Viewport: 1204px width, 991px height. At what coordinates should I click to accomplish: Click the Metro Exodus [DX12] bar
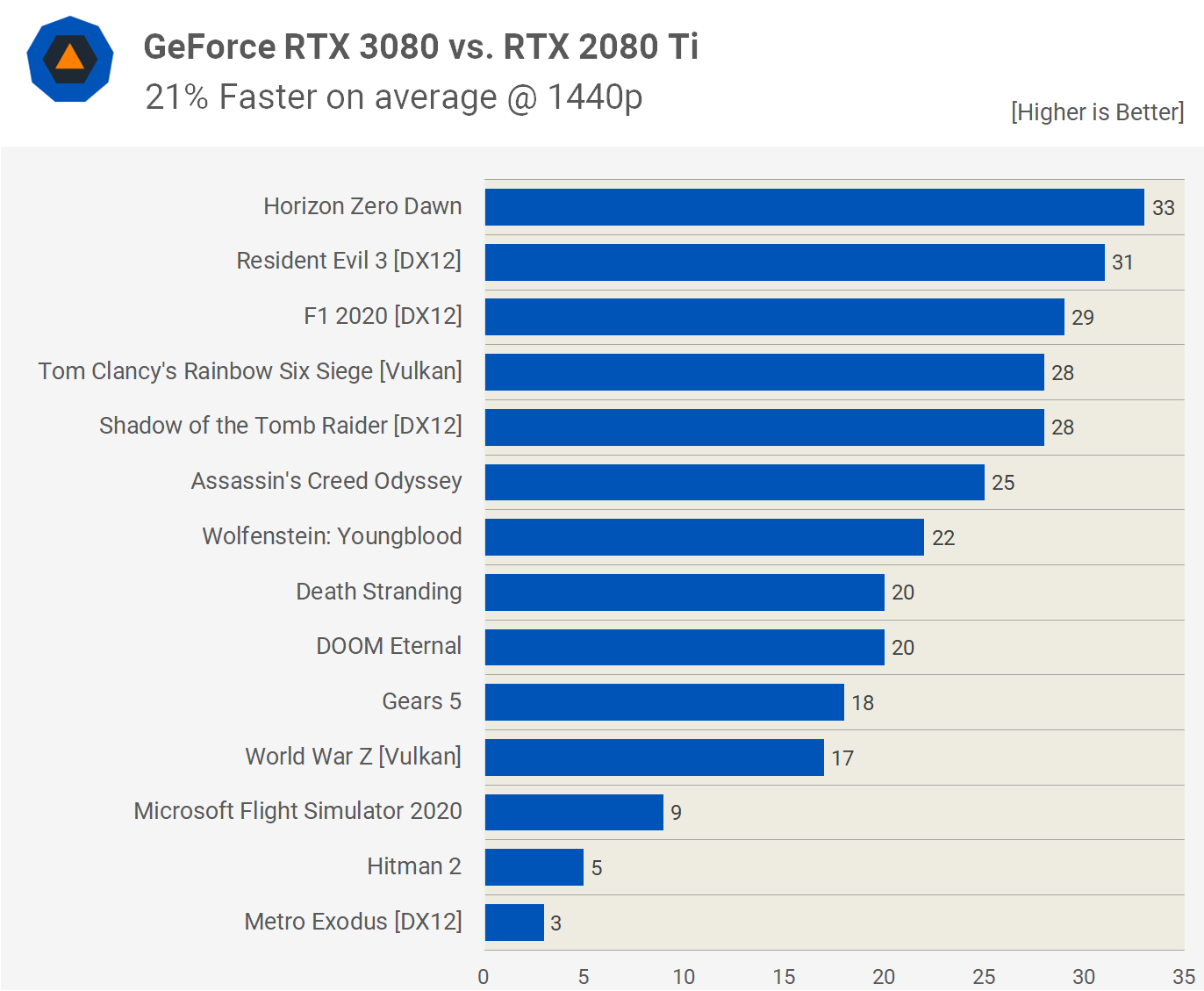514,923
